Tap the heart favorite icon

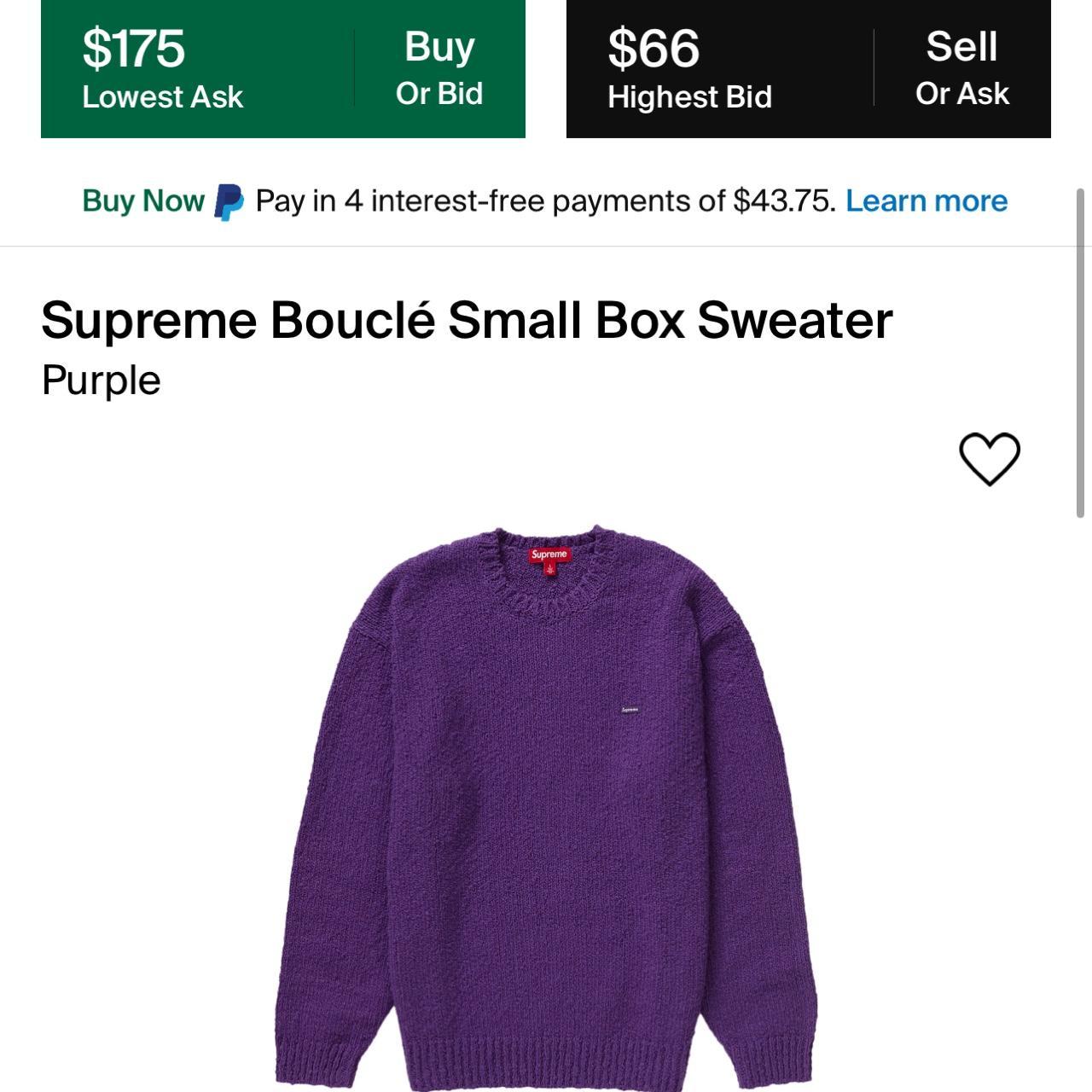tap(990, 459)
